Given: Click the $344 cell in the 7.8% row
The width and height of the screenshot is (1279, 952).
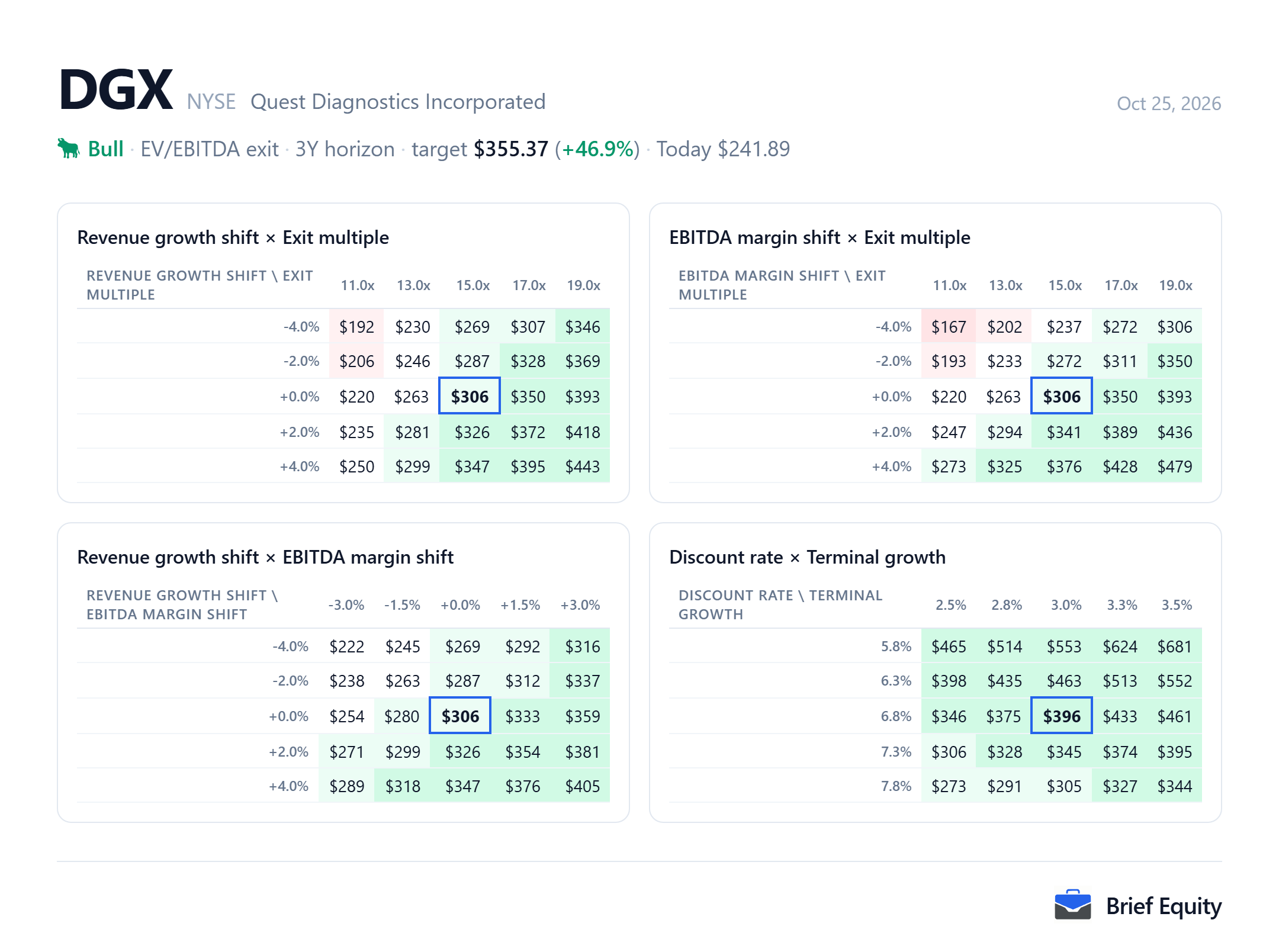Looking at the screenshot, I should [x=1175, y=786].
